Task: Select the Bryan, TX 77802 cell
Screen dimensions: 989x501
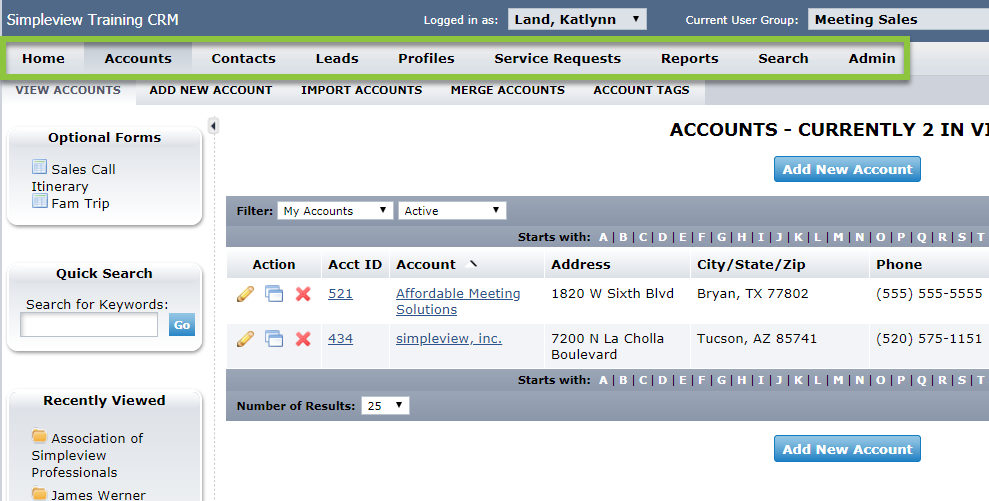Action: pyautogui.click(x=752, y=293)
